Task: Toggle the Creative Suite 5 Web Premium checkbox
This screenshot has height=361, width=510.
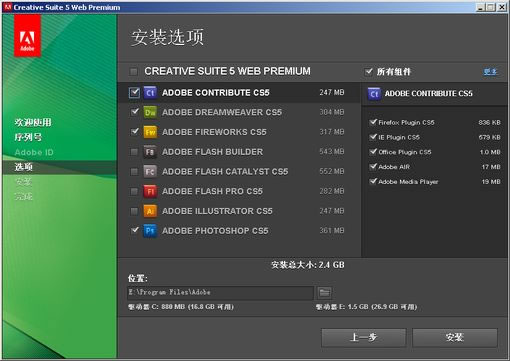Action: (x=134, y=71)
